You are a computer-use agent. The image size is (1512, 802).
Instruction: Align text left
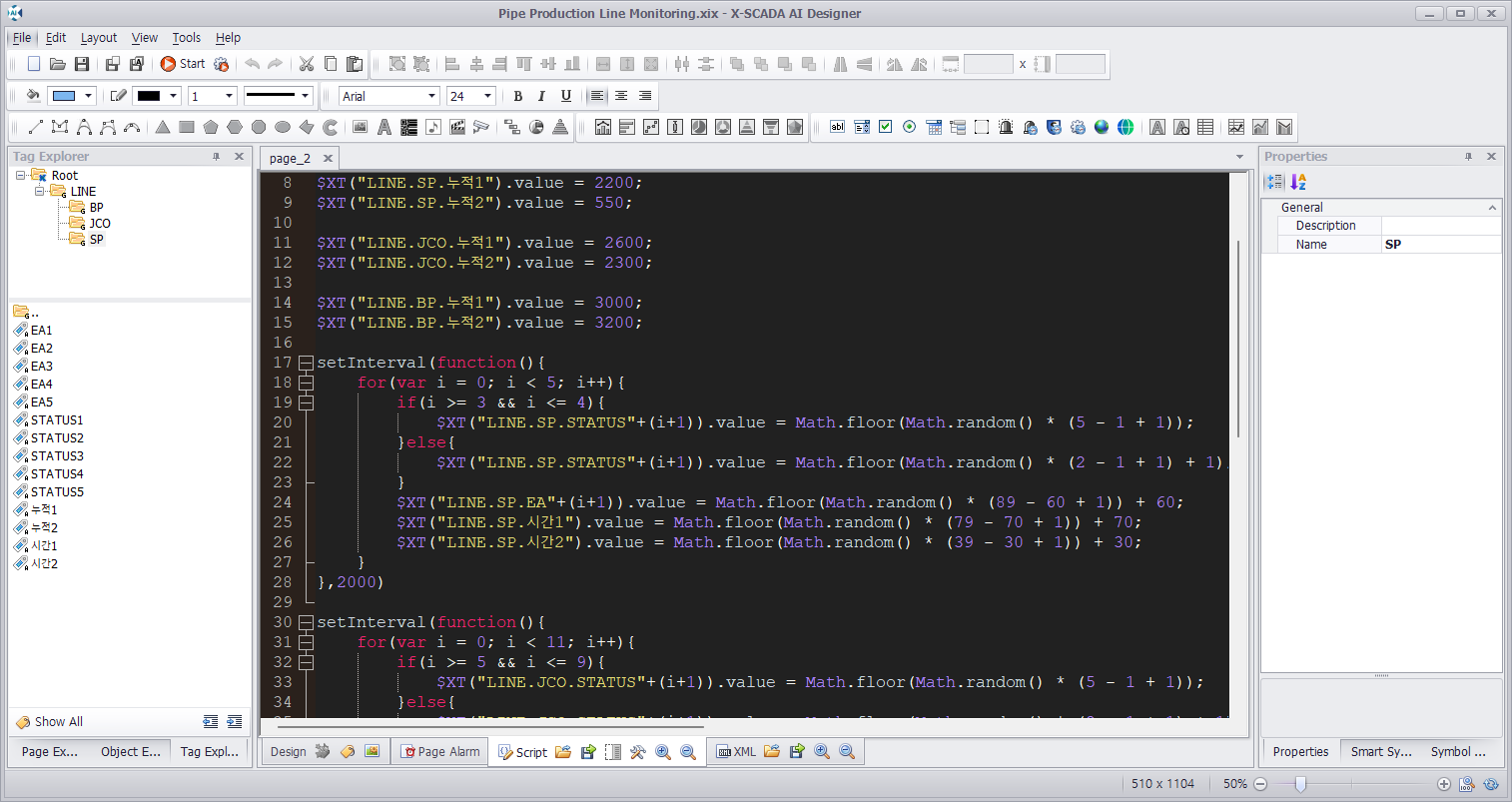[x=597, y=96]
